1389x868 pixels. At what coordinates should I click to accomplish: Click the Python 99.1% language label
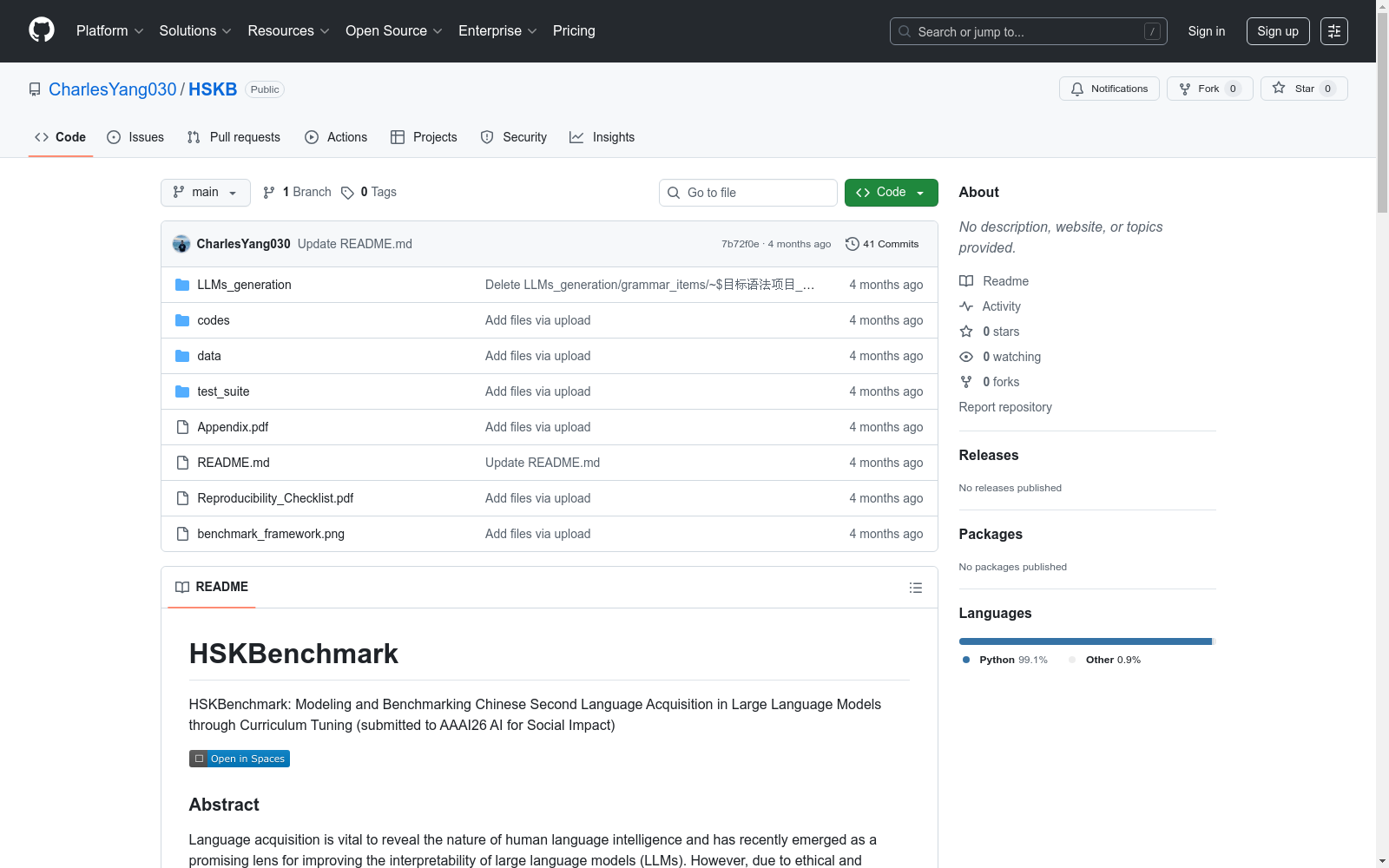click(1005, 660)
